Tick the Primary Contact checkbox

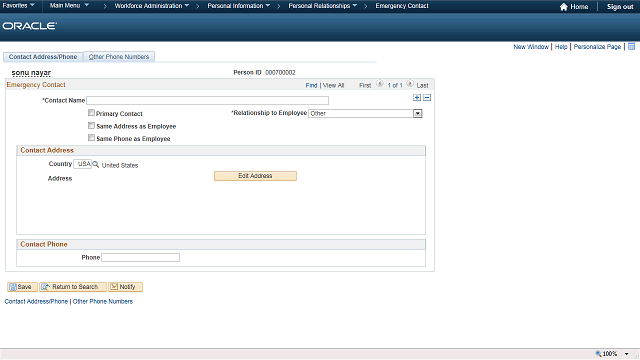(x=91, y=113)
